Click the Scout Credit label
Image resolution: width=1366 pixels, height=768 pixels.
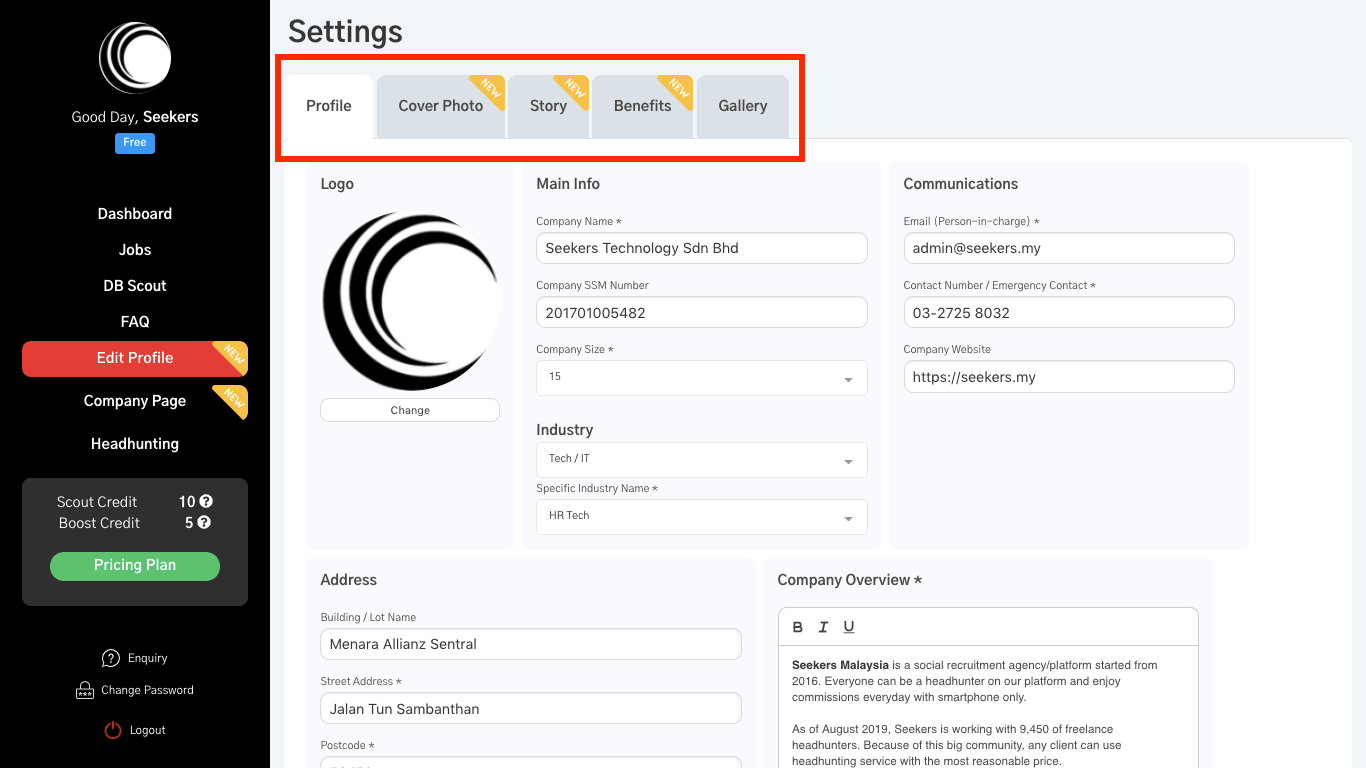[97, 502]
